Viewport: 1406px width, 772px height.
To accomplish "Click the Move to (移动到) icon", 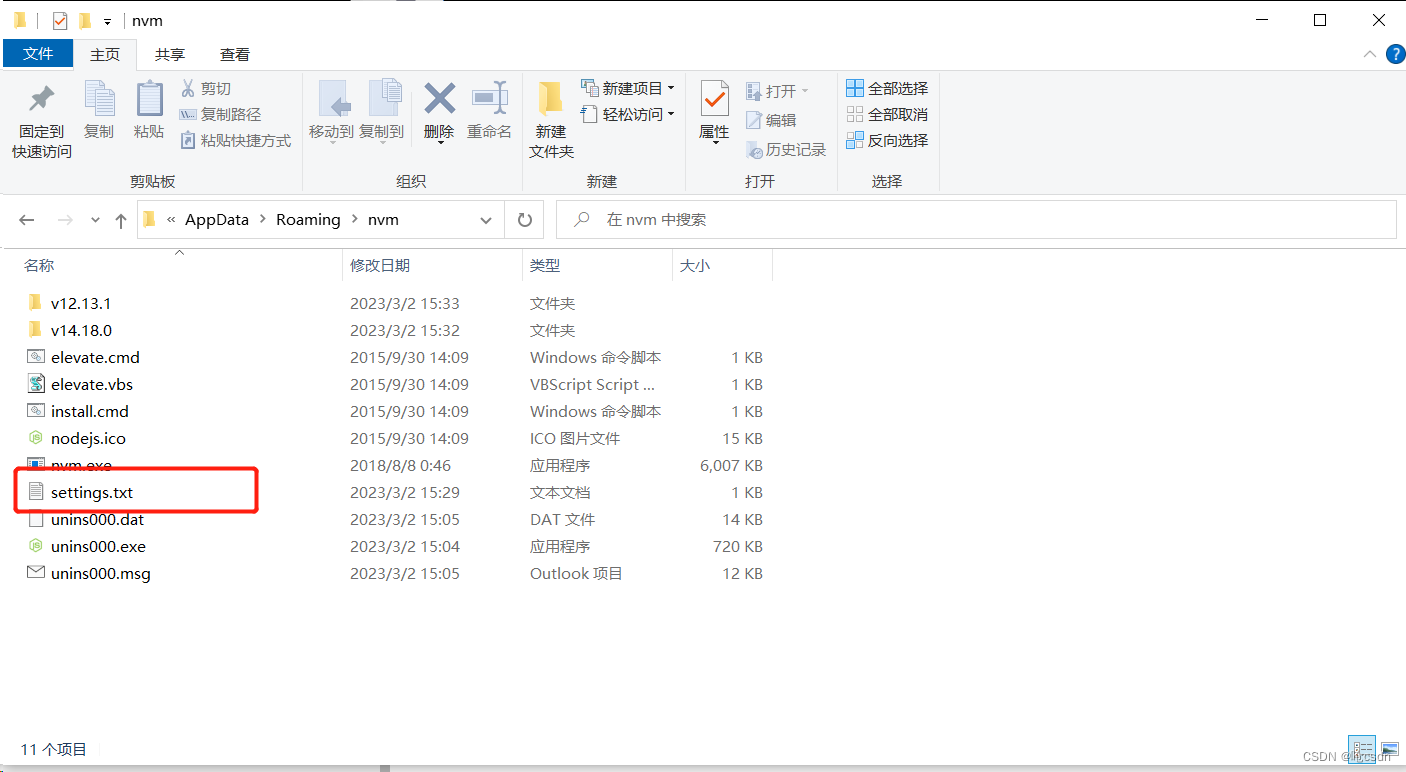I will (334, 100).
